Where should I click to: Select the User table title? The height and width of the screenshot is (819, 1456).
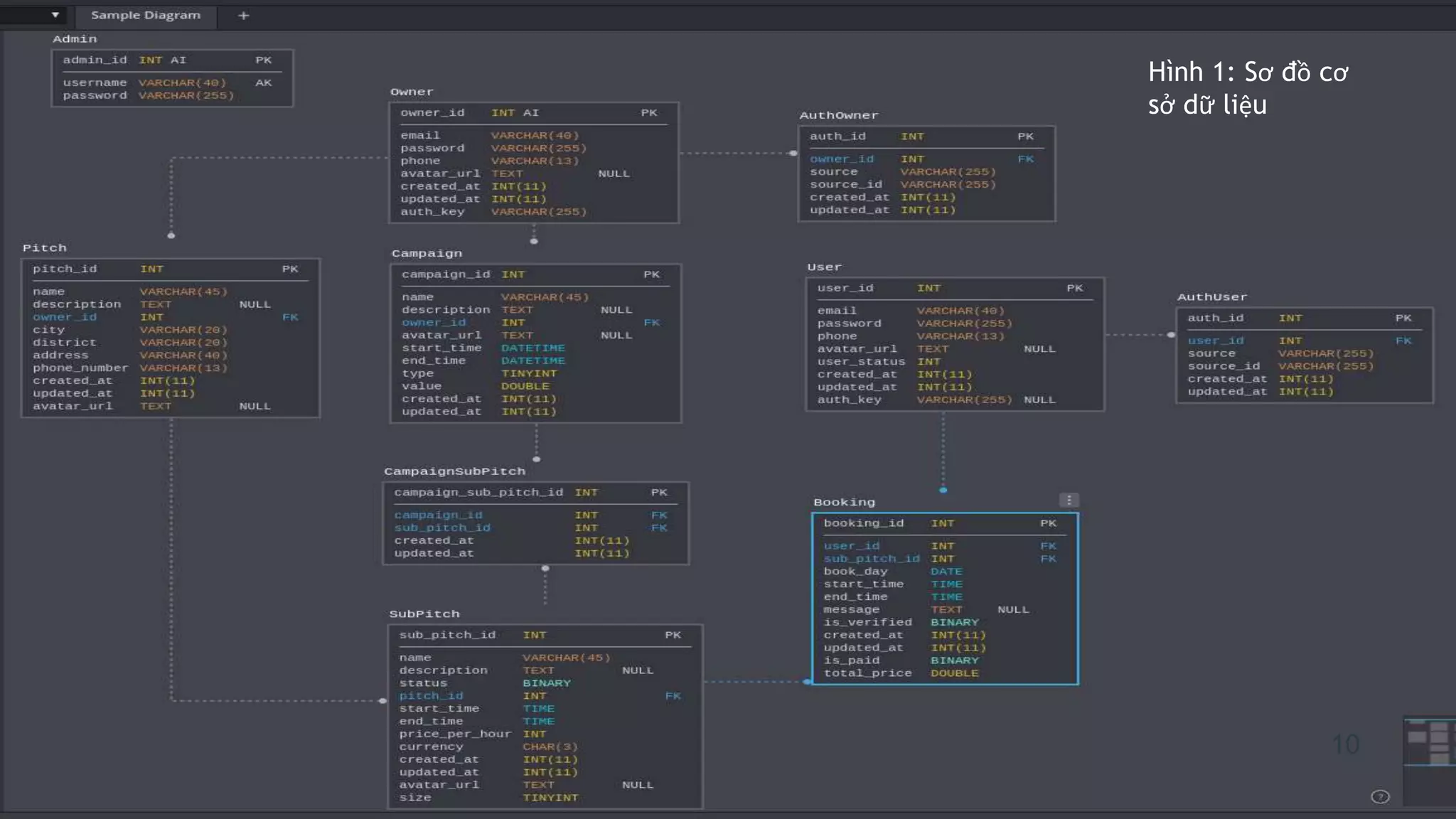(x=824, y=267)
